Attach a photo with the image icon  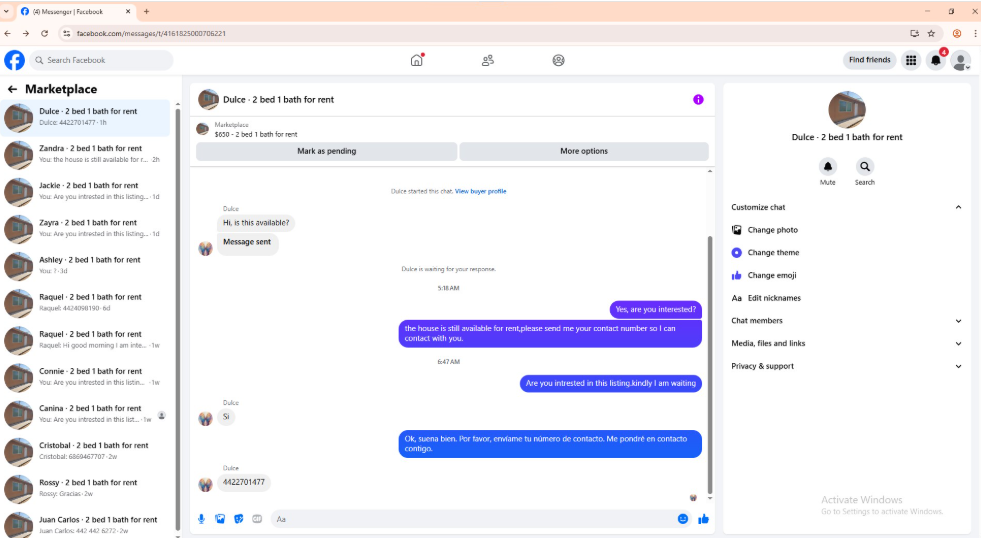[x=220, y=519]
